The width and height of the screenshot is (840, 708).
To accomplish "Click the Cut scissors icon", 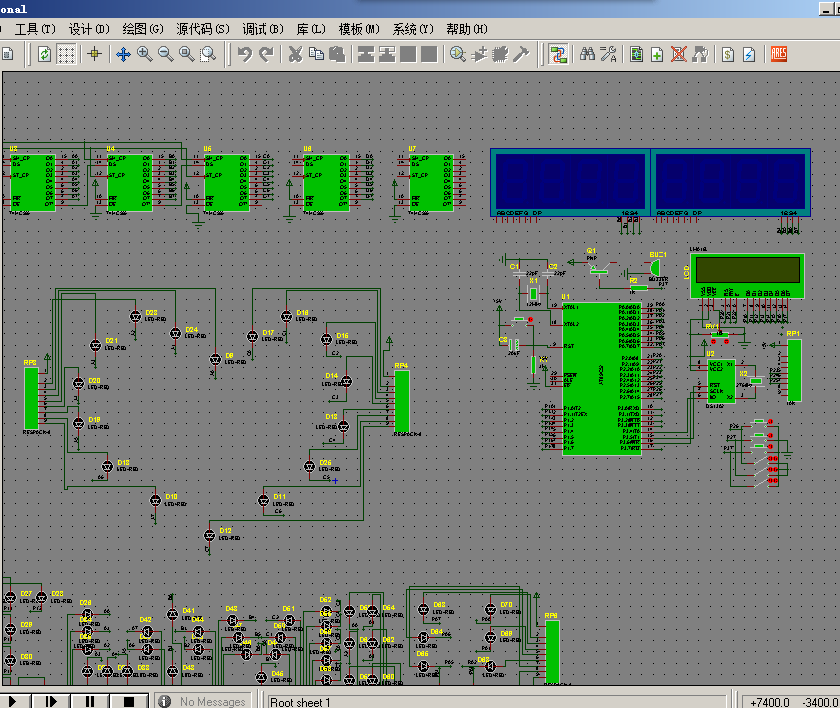I will click(x=295, y=54).
